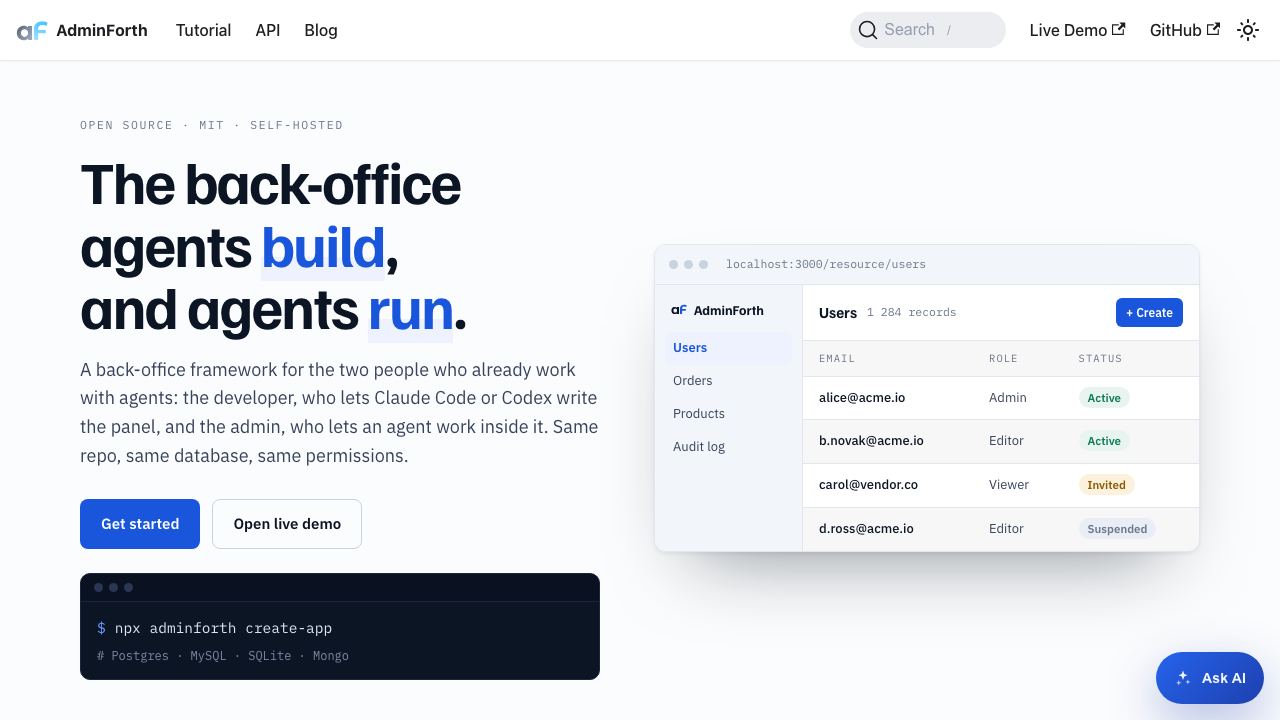This screenshot has width=1280, height=720.
Task: Toggle the light/dark theme sun icon
Action: 1248,30
